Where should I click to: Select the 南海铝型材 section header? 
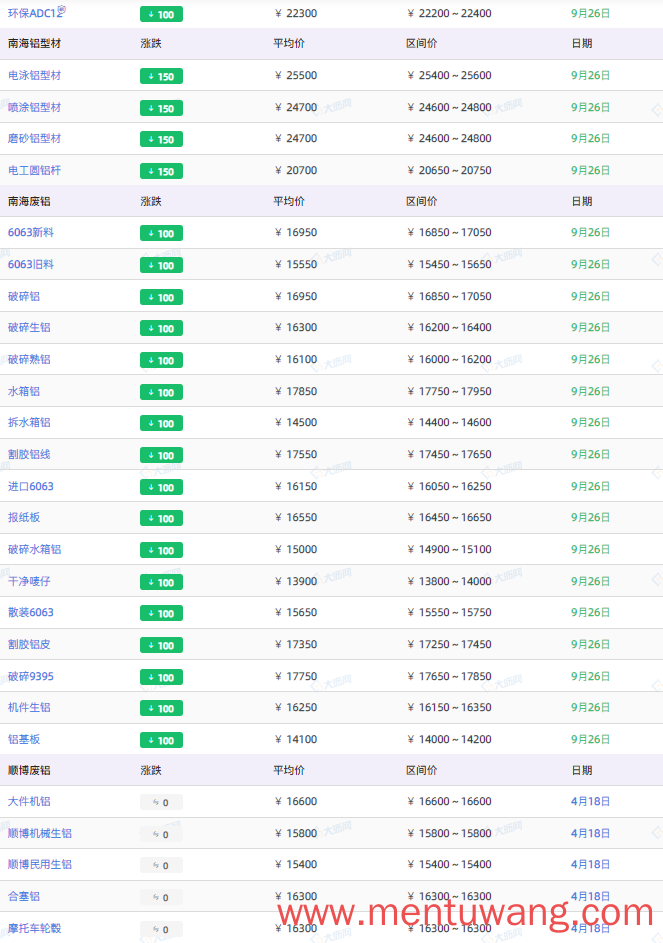point(34,44)
